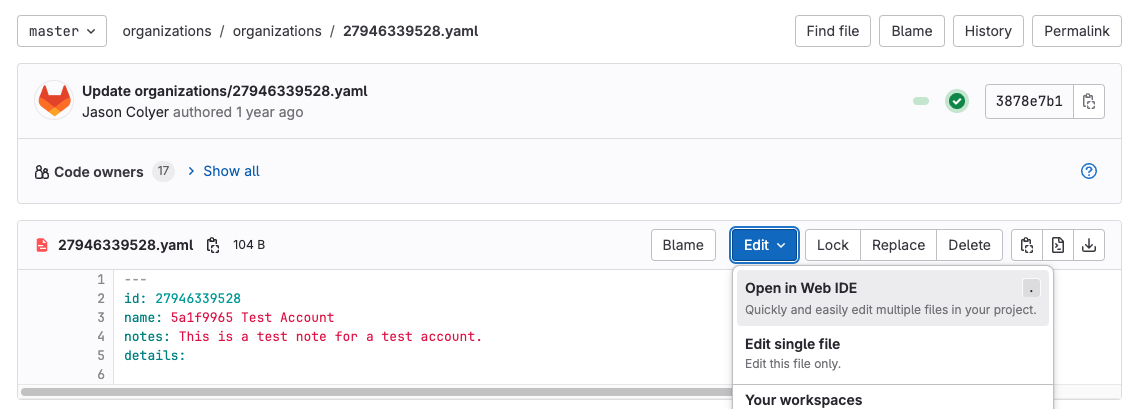Open raw file view icon
The width and height of the screenshot is (1128, 409).
point(1058,245)
